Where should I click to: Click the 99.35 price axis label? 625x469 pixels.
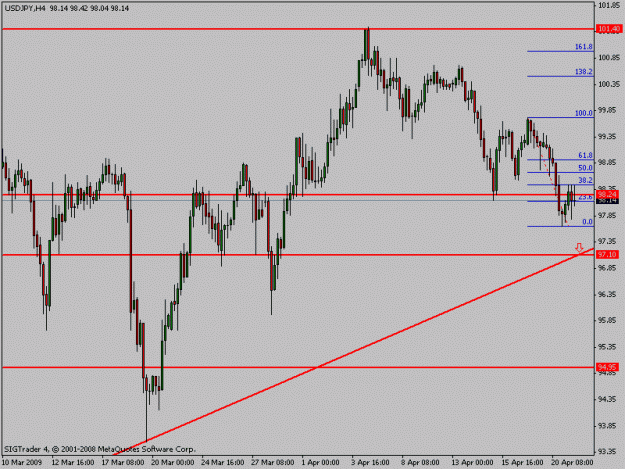[x=608, y=137]
